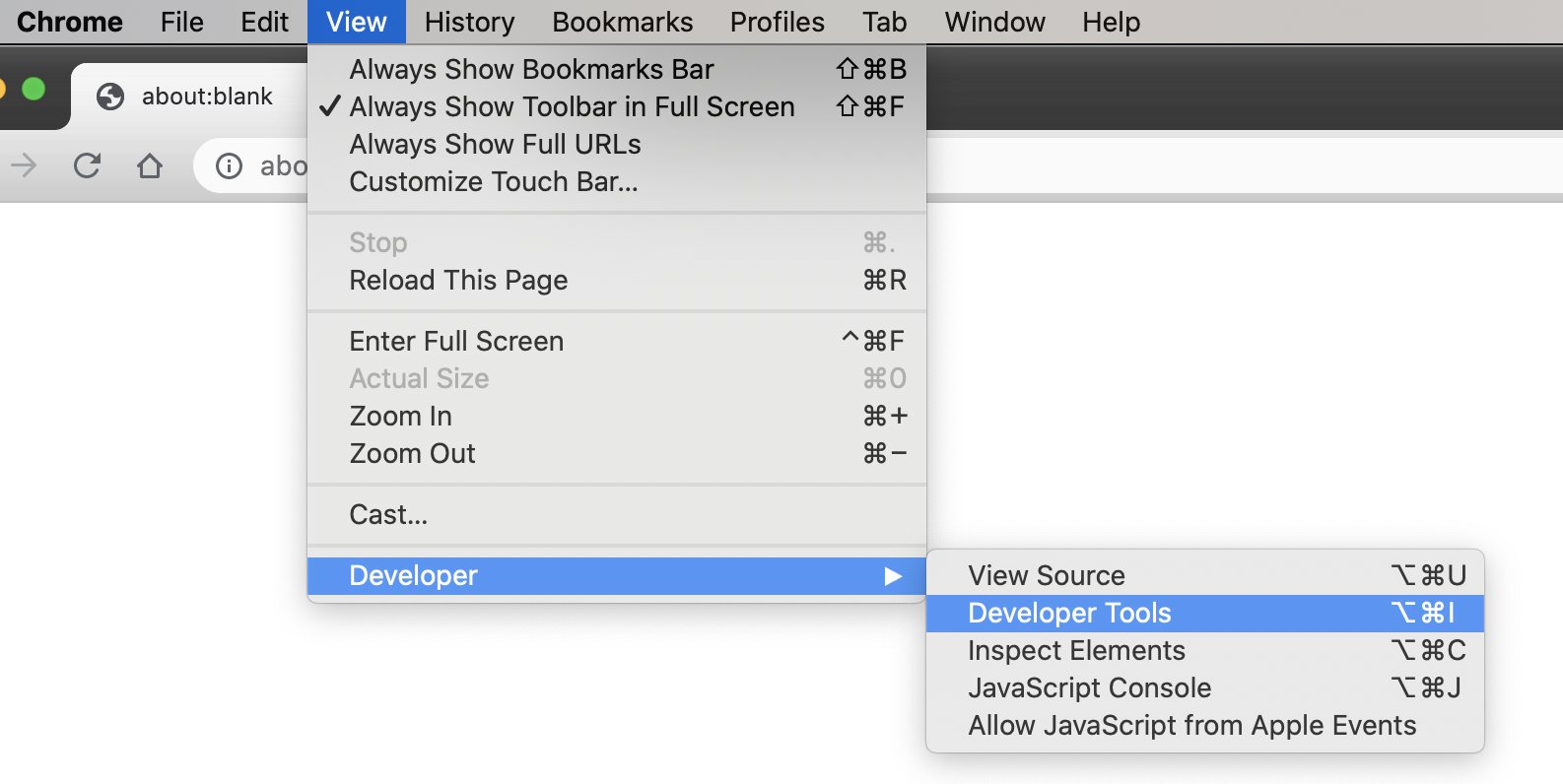Viewport: 1563px width, 784px height.
Task: Close the open View menu
Action: coord(357,22)
